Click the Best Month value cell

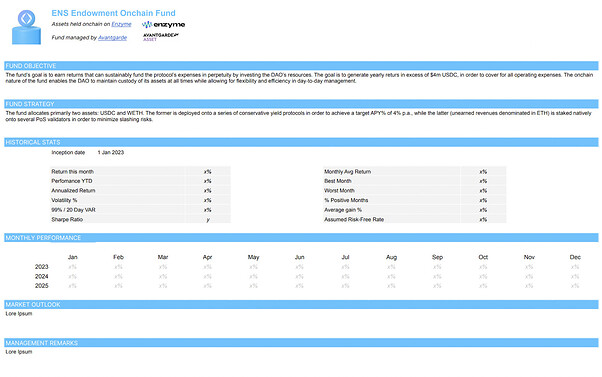point(483,181)
